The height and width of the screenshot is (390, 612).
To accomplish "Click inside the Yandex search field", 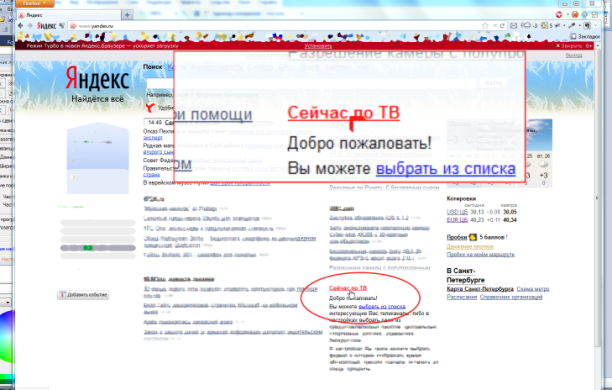I will point(311,83).
